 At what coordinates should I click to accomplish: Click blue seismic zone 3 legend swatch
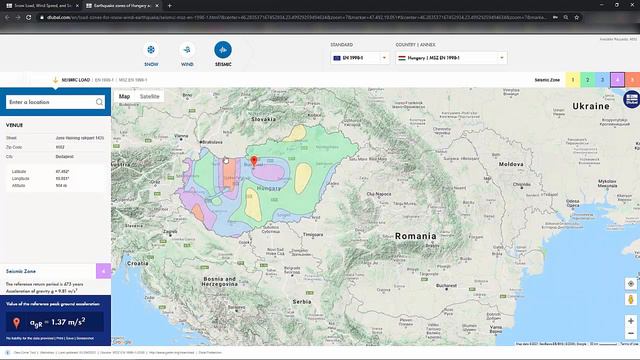(602, 80)
